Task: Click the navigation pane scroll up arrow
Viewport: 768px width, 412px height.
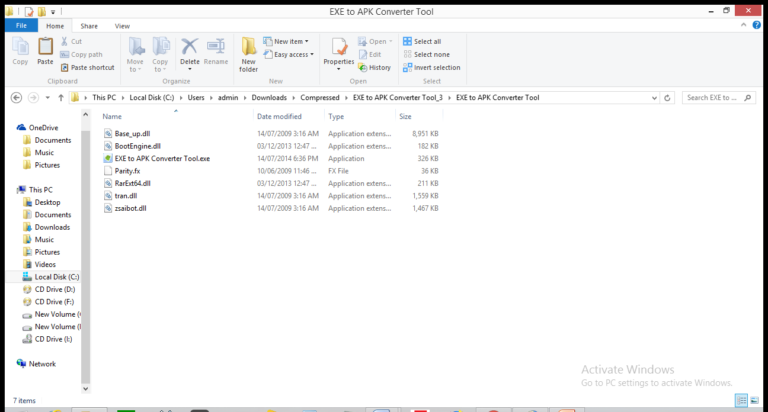Action: tap(85, 115)
